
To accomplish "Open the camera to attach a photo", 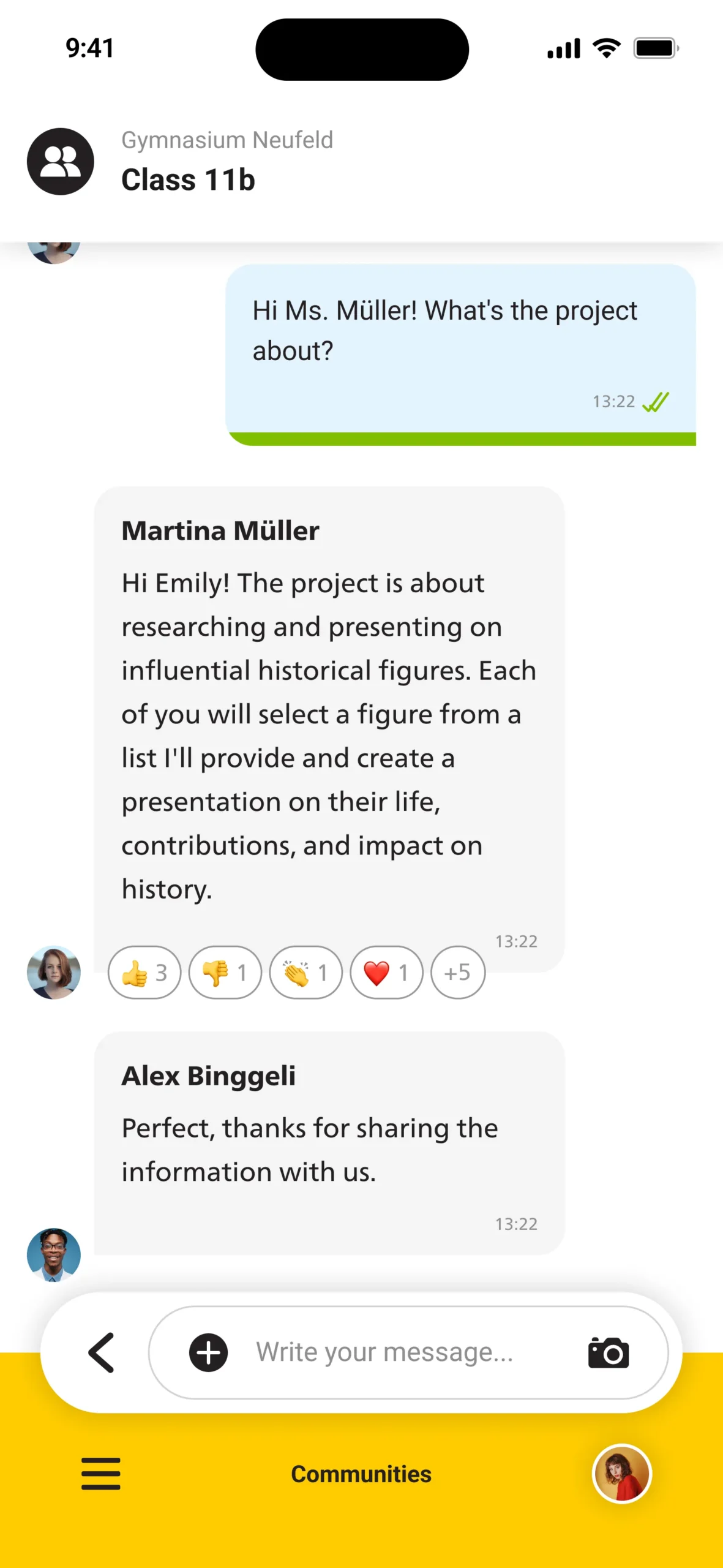I will pyautogui.click(x=608, y=1352).
